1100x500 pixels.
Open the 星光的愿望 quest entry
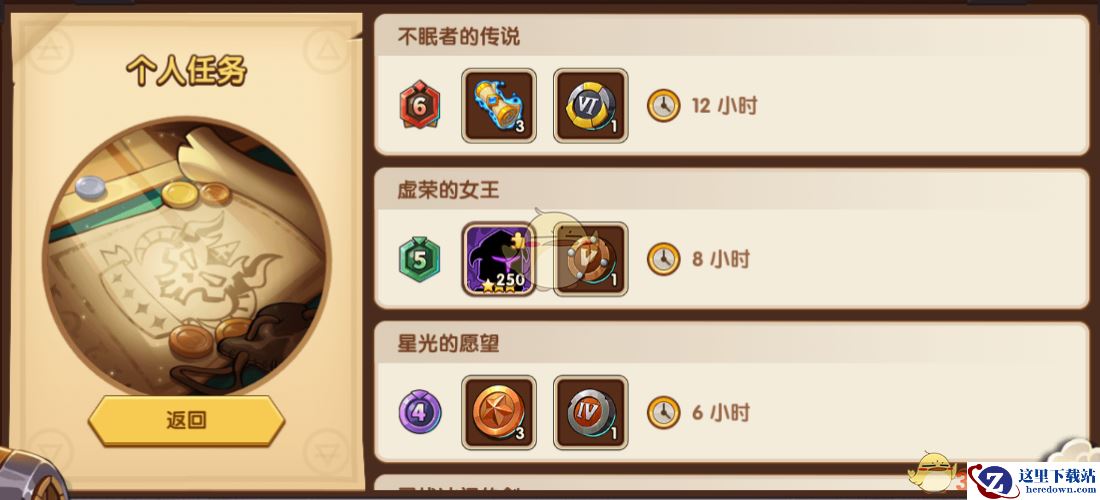(x=732, y=392)
